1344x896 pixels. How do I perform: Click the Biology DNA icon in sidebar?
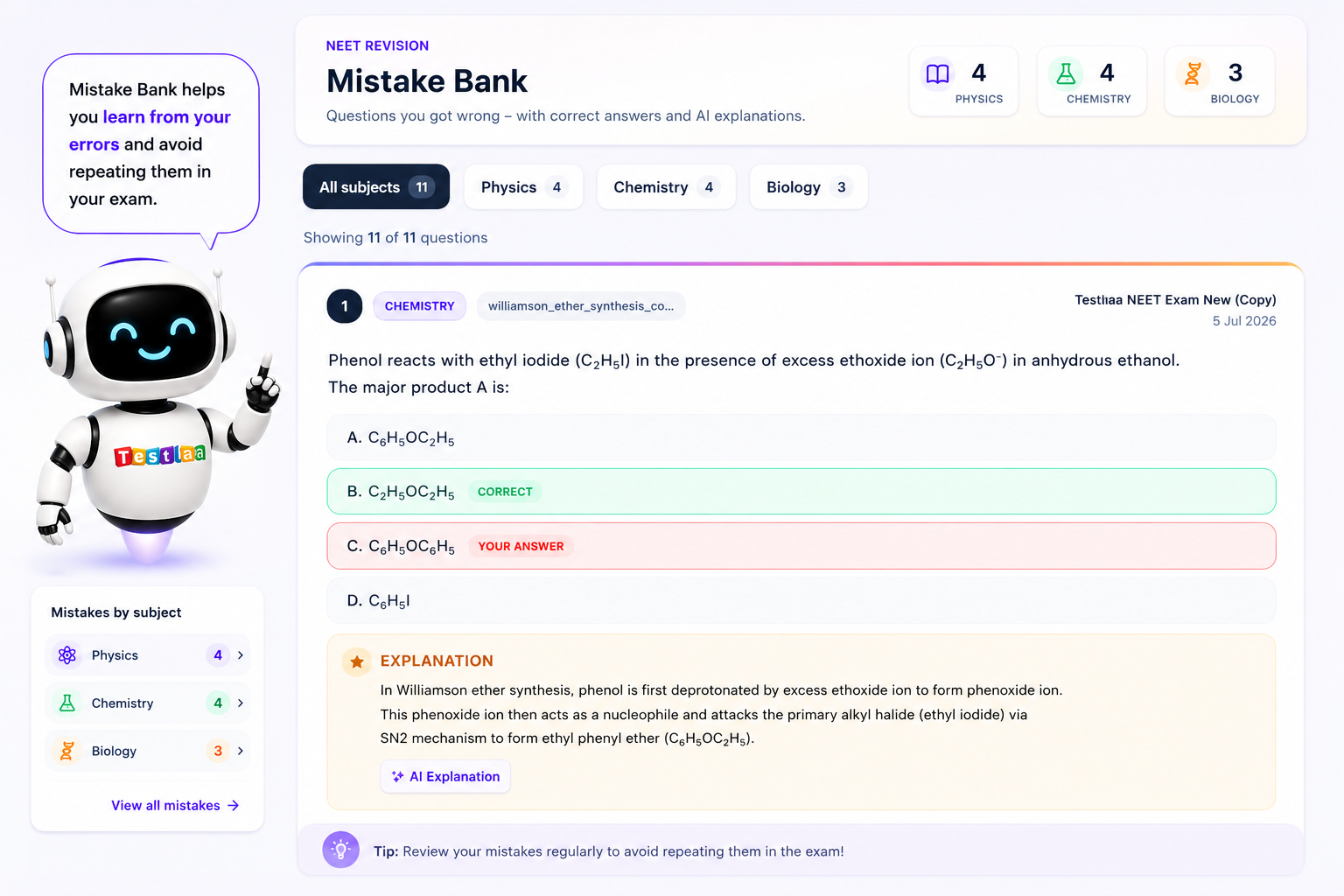[67, 751]
